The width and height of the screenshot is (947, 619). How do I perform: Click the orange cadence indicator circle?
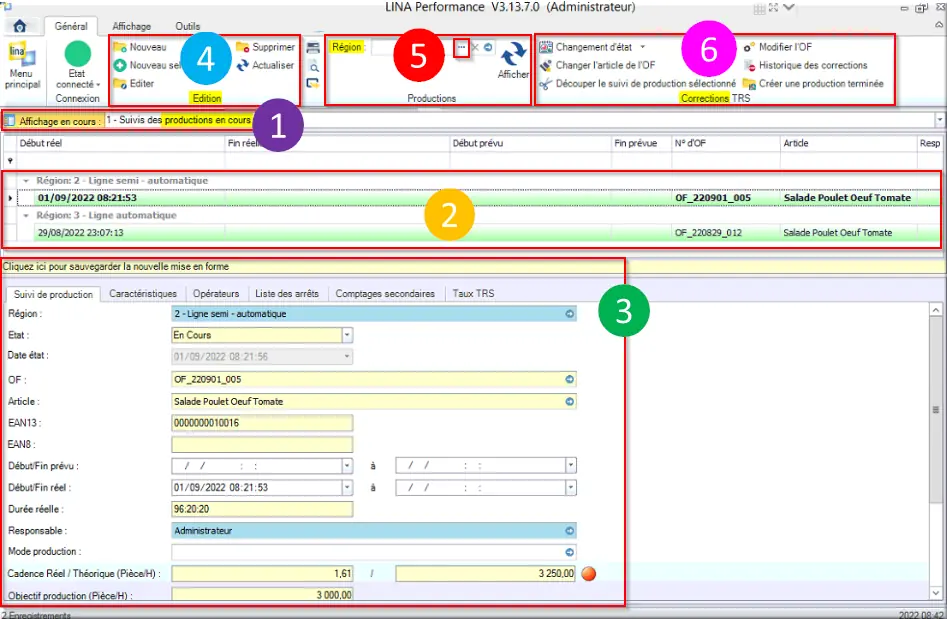pyautogui.click(x=588, y=574)
